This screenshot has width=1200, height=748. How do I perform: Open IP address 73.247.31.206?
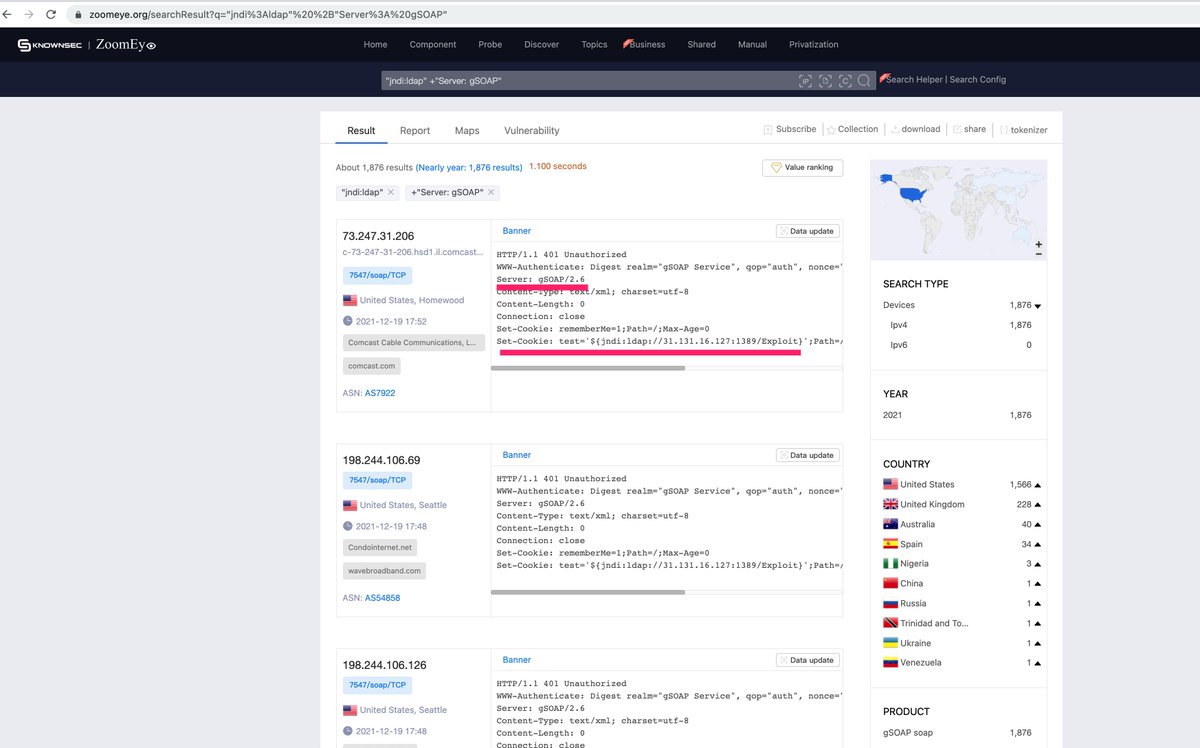(378, 237)
